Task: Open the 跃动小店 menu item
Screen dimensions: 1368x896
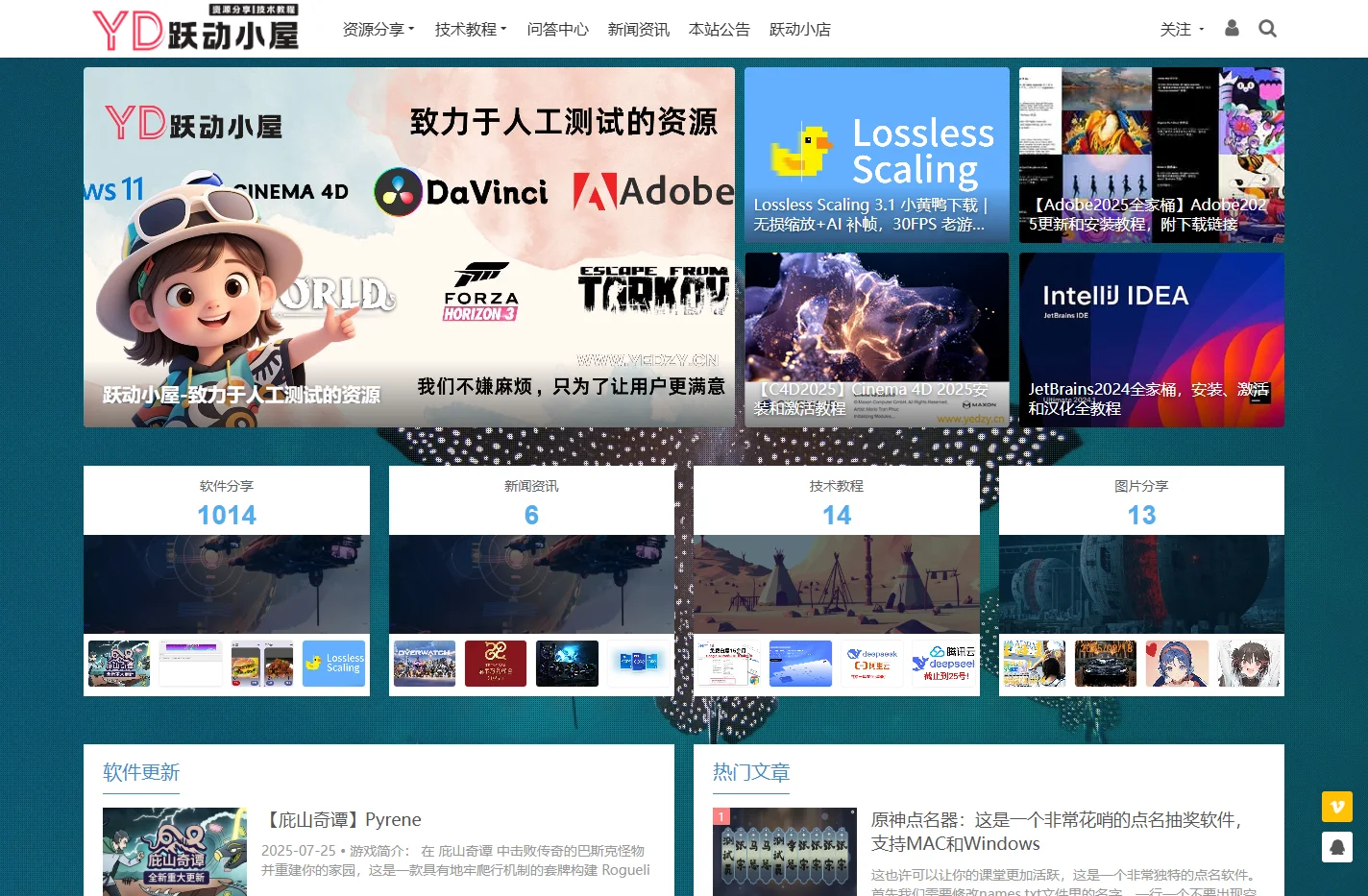Action: click(799, 29)
